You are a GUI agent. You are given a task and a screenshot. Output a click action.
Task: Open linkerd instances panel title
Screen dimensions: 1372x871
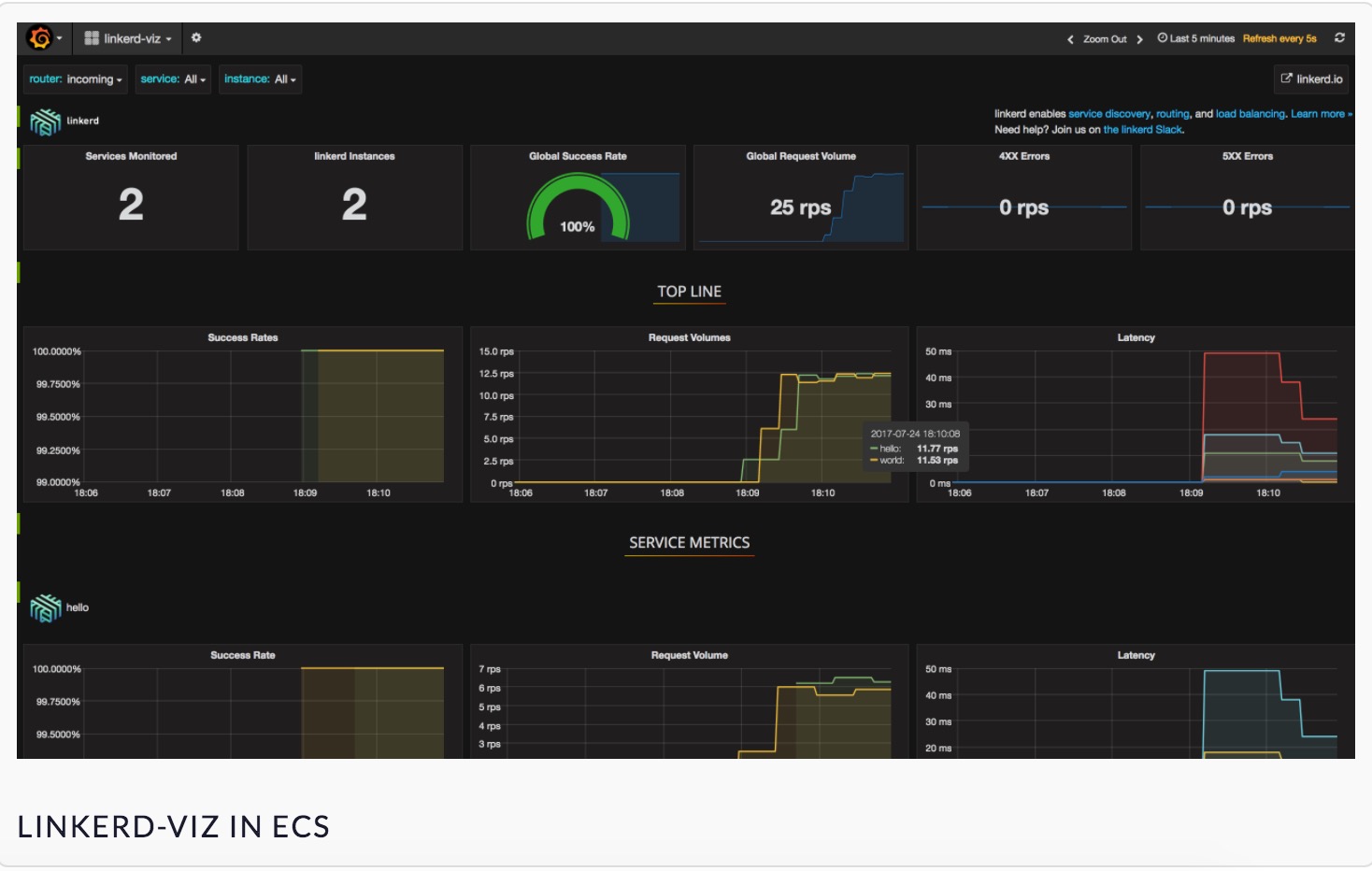[354, 156]
